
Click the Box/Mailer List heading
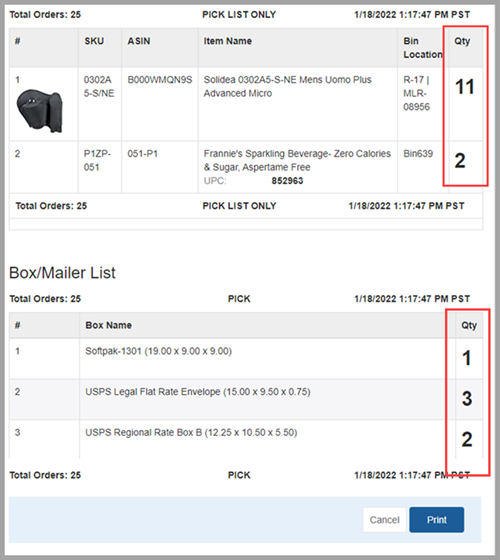(62, 273)
